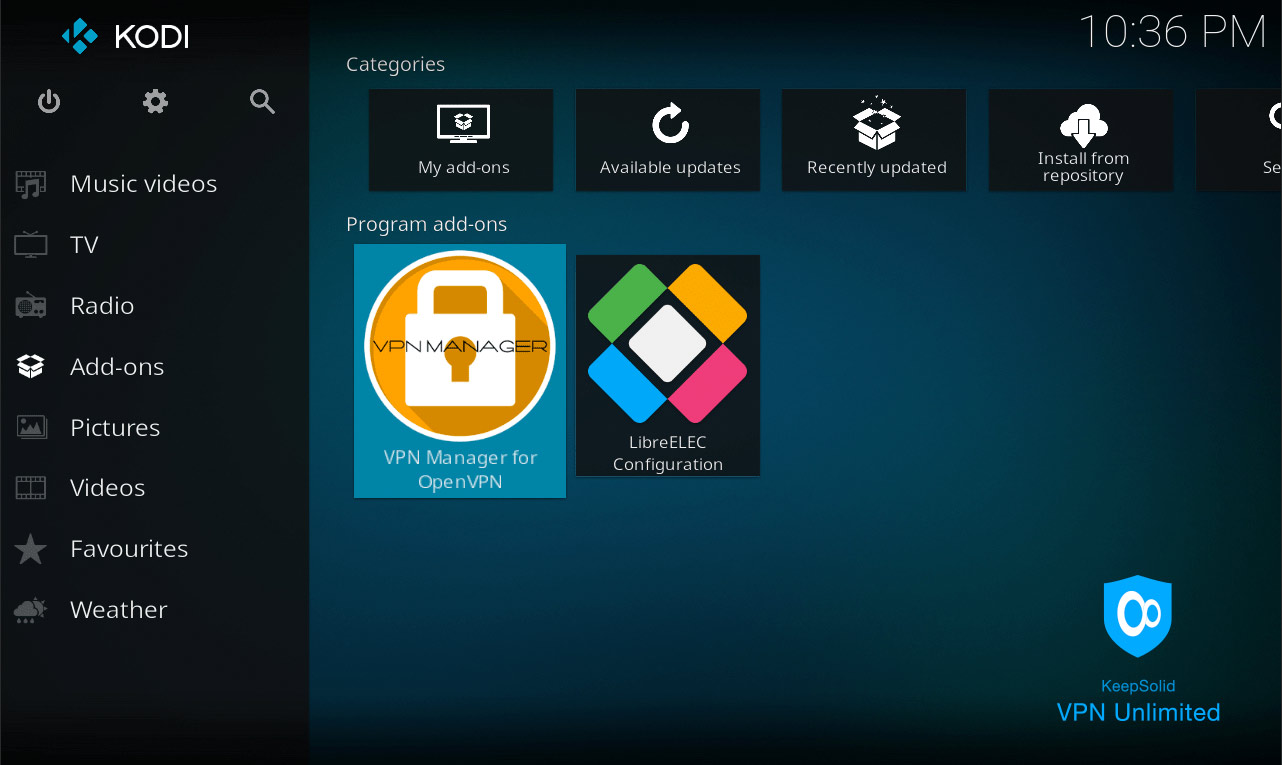Open Install from repository tile
Image resolution: width=1282 pixels, height=765 pixels.
[1081, 140]
